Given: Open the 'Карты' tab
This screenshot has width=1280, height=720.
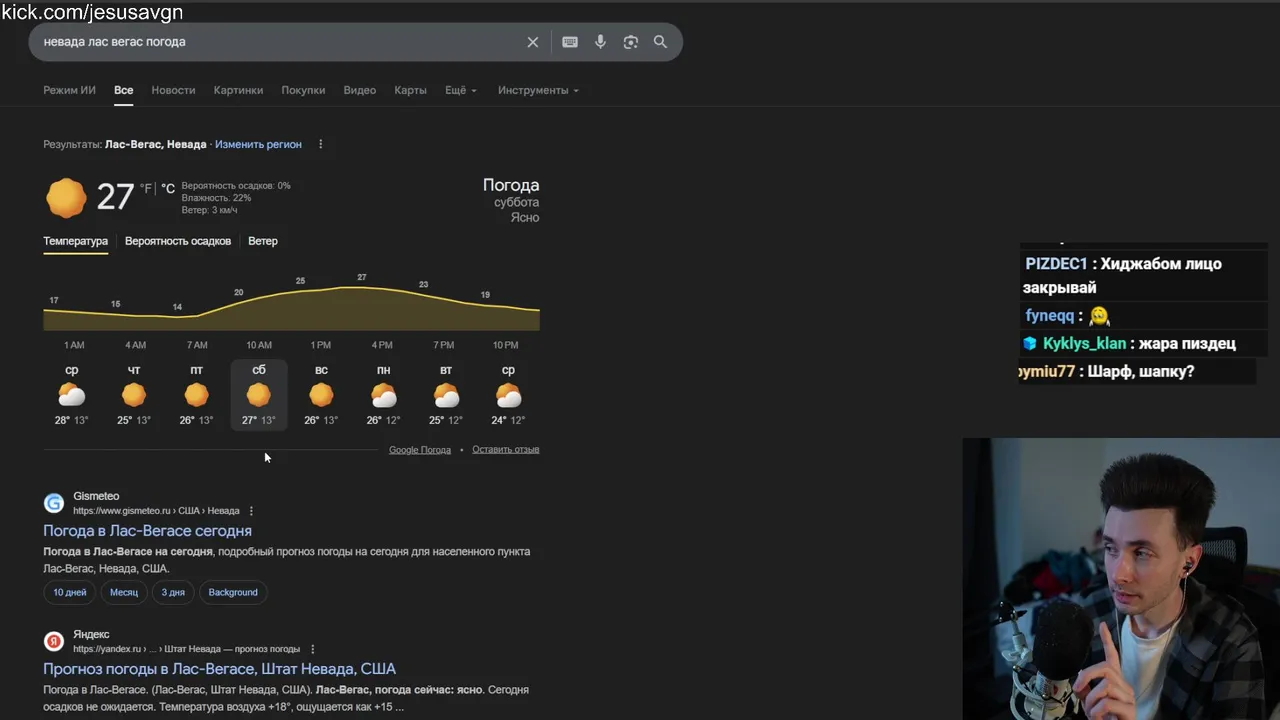Looking at the screenshot, I should coord(410,90).
